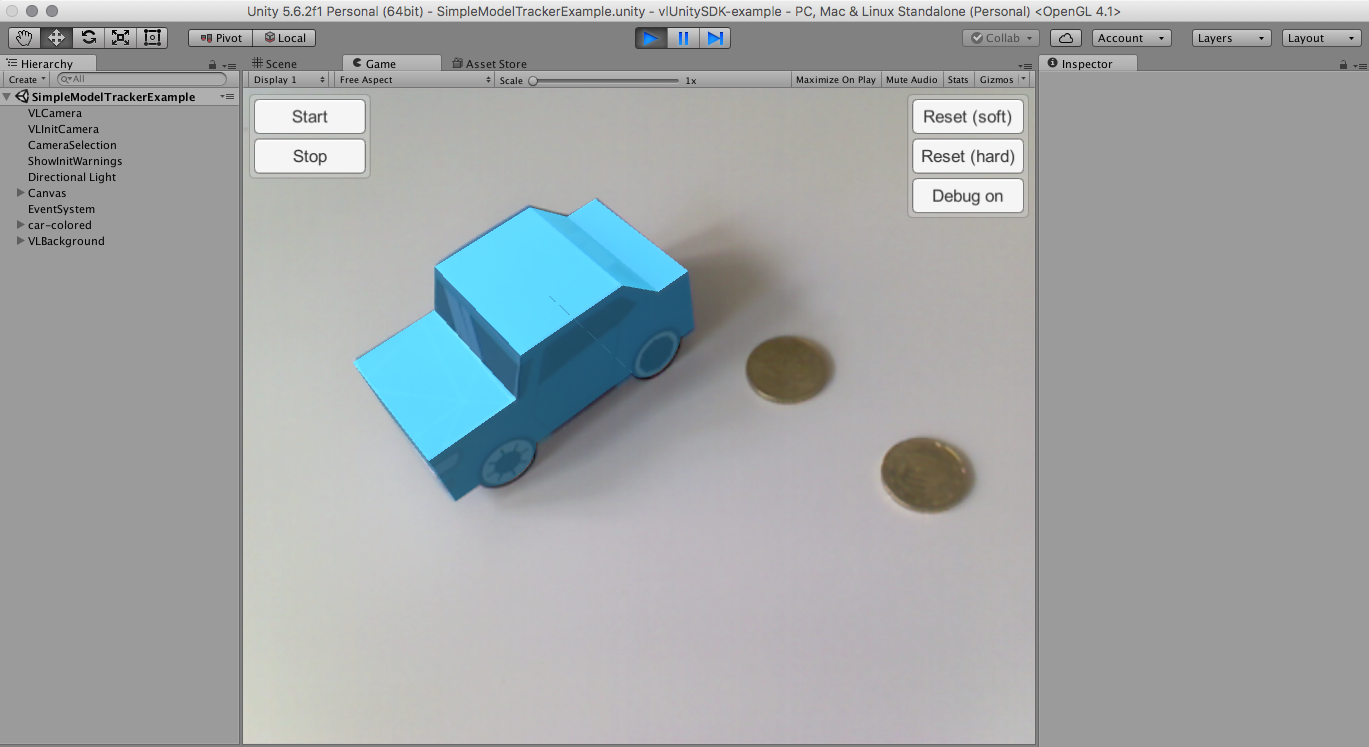Open the Game view panel options menu
This screenshot has height=747, width=1369.
click(1026, 66)
